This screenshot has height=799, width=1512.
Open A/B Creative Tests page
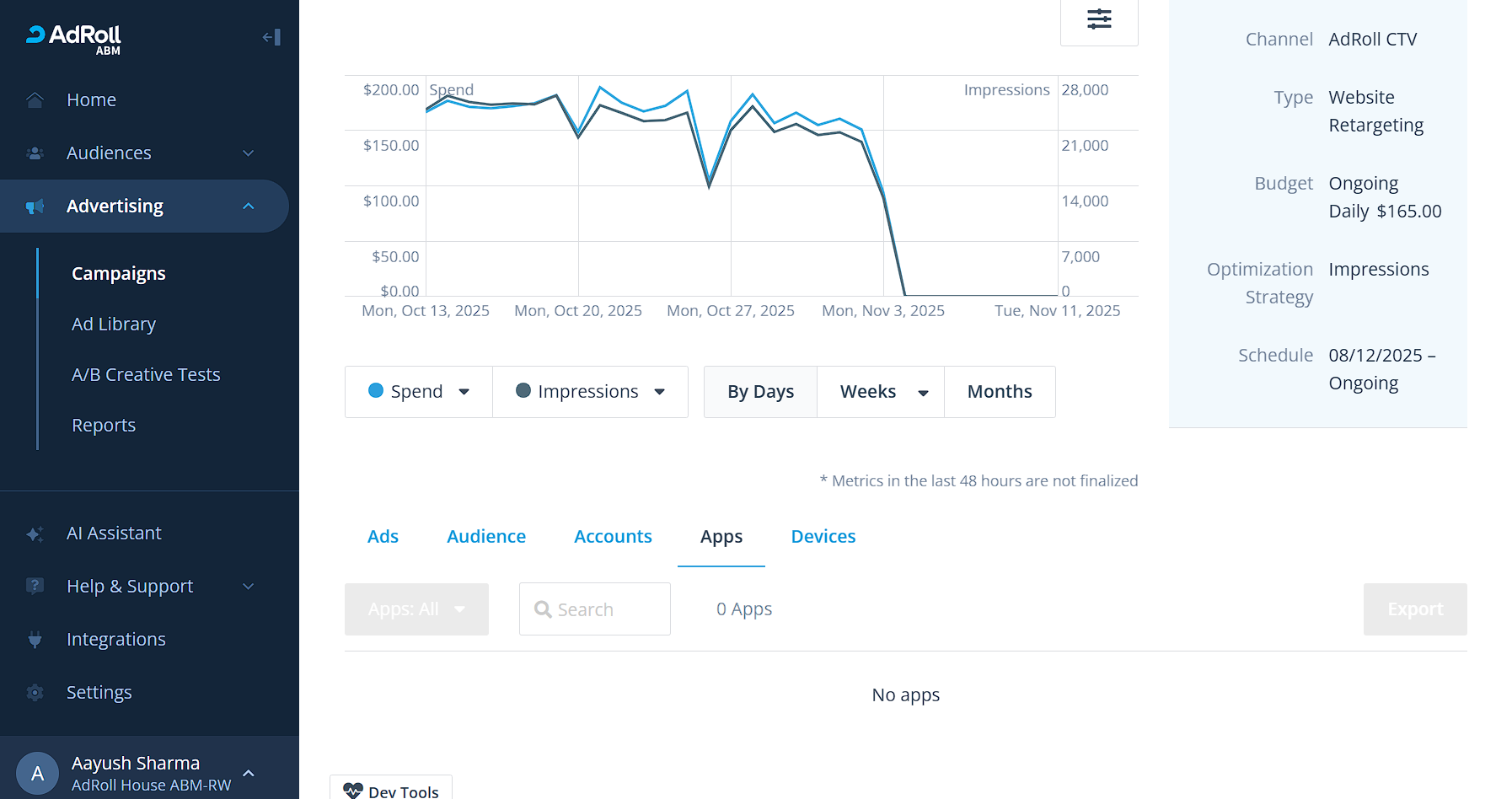pos(146,375)
